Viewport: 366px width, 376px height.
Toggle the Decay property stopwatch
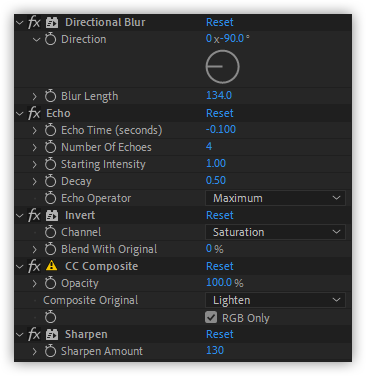(50, 181)
